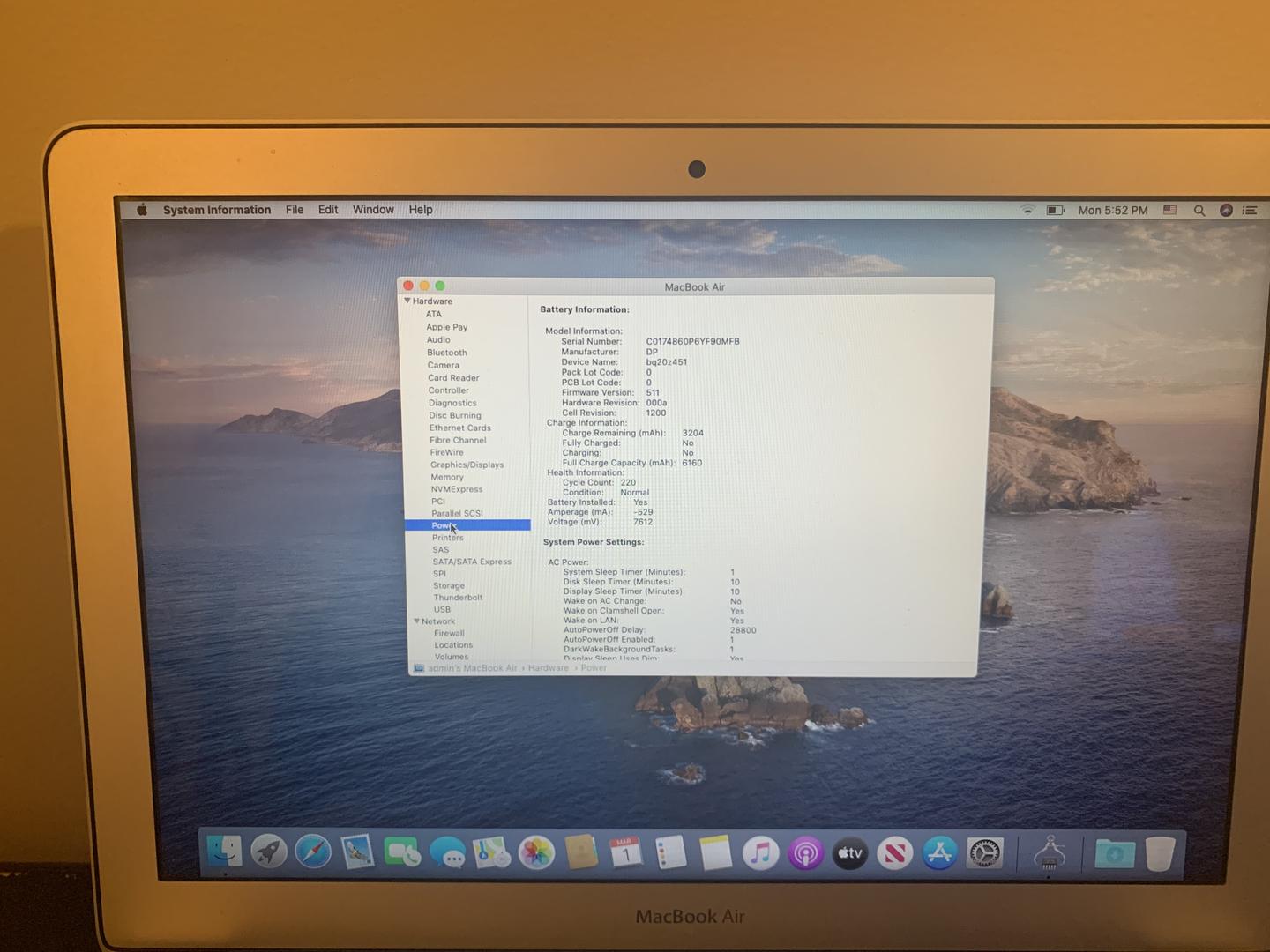Select SATA/SATA Express in the sidebar
The image size is (1270, 952).
[472, 562]
